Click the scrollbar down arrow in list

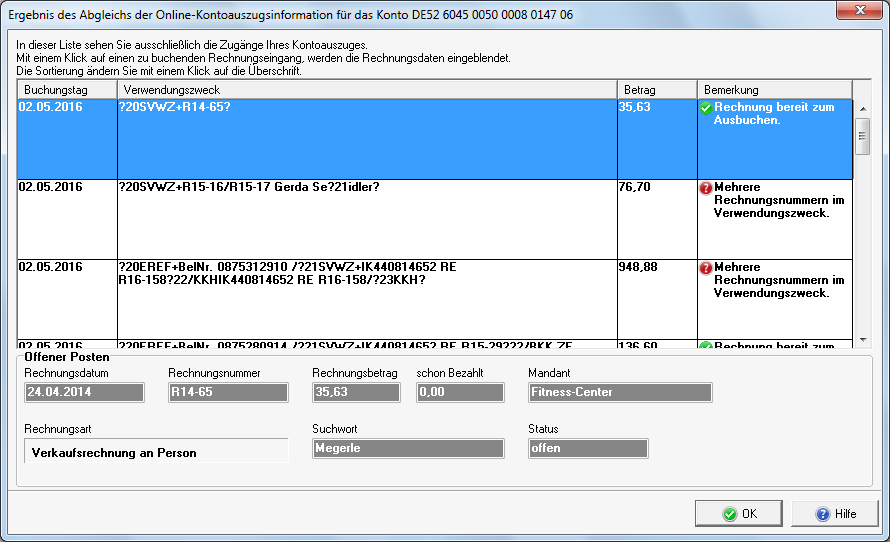[x=861, y=339]
